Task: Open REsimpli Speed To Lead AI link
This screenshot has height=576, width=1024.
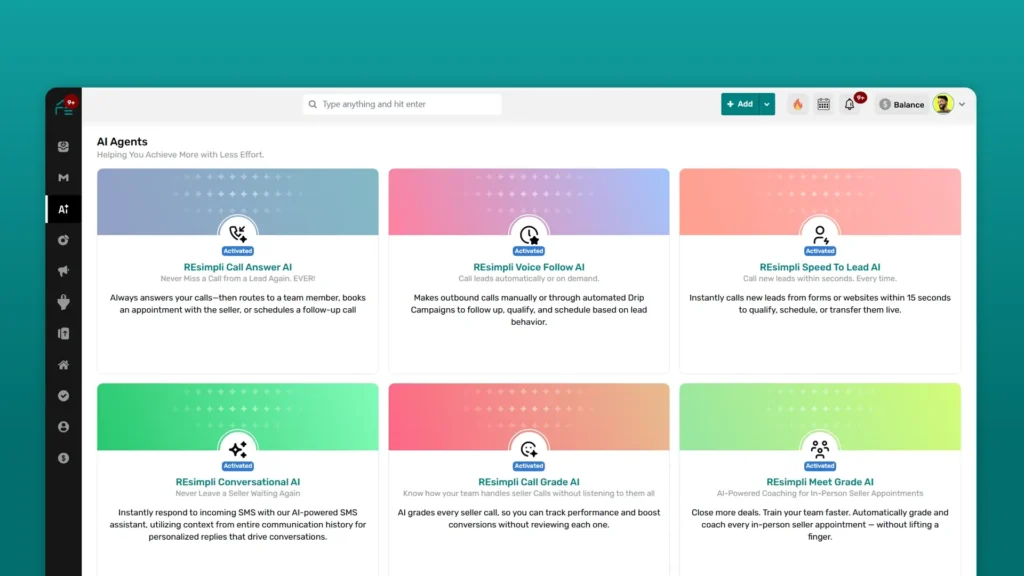Action: click(x=820, y=267)
